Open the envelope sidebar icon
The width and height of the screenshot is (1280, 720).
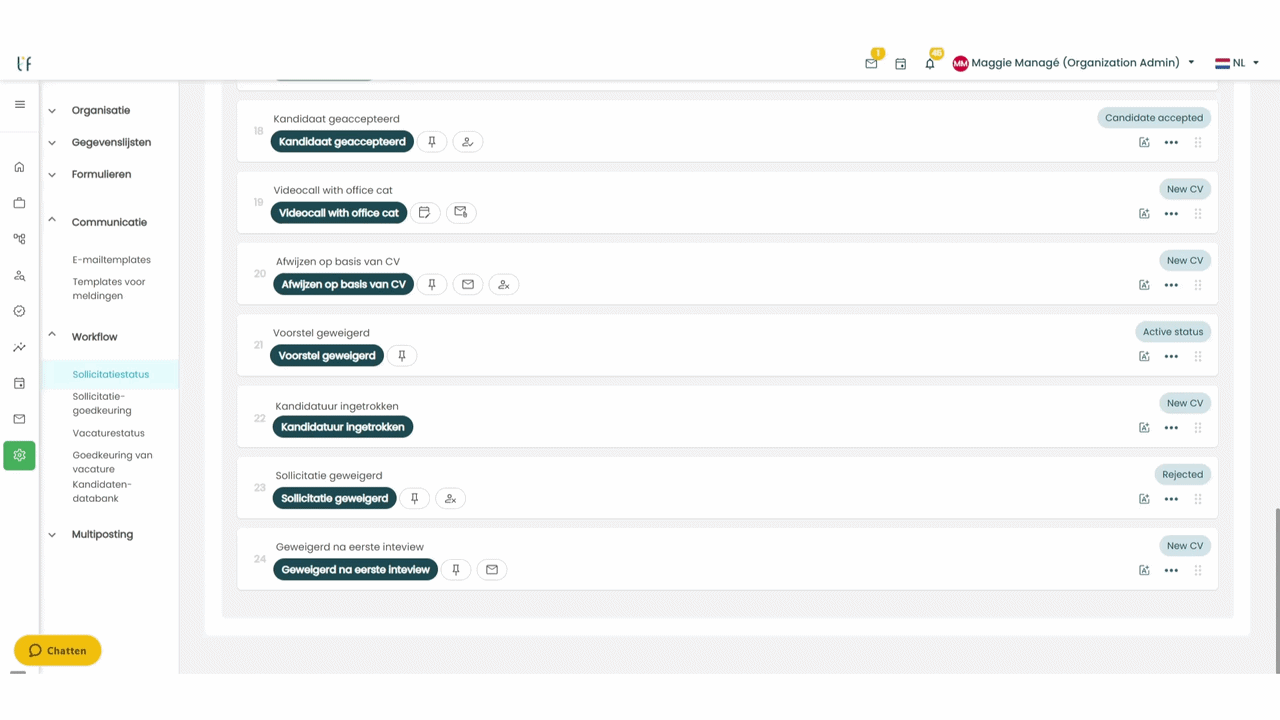(x=19, y=419)
